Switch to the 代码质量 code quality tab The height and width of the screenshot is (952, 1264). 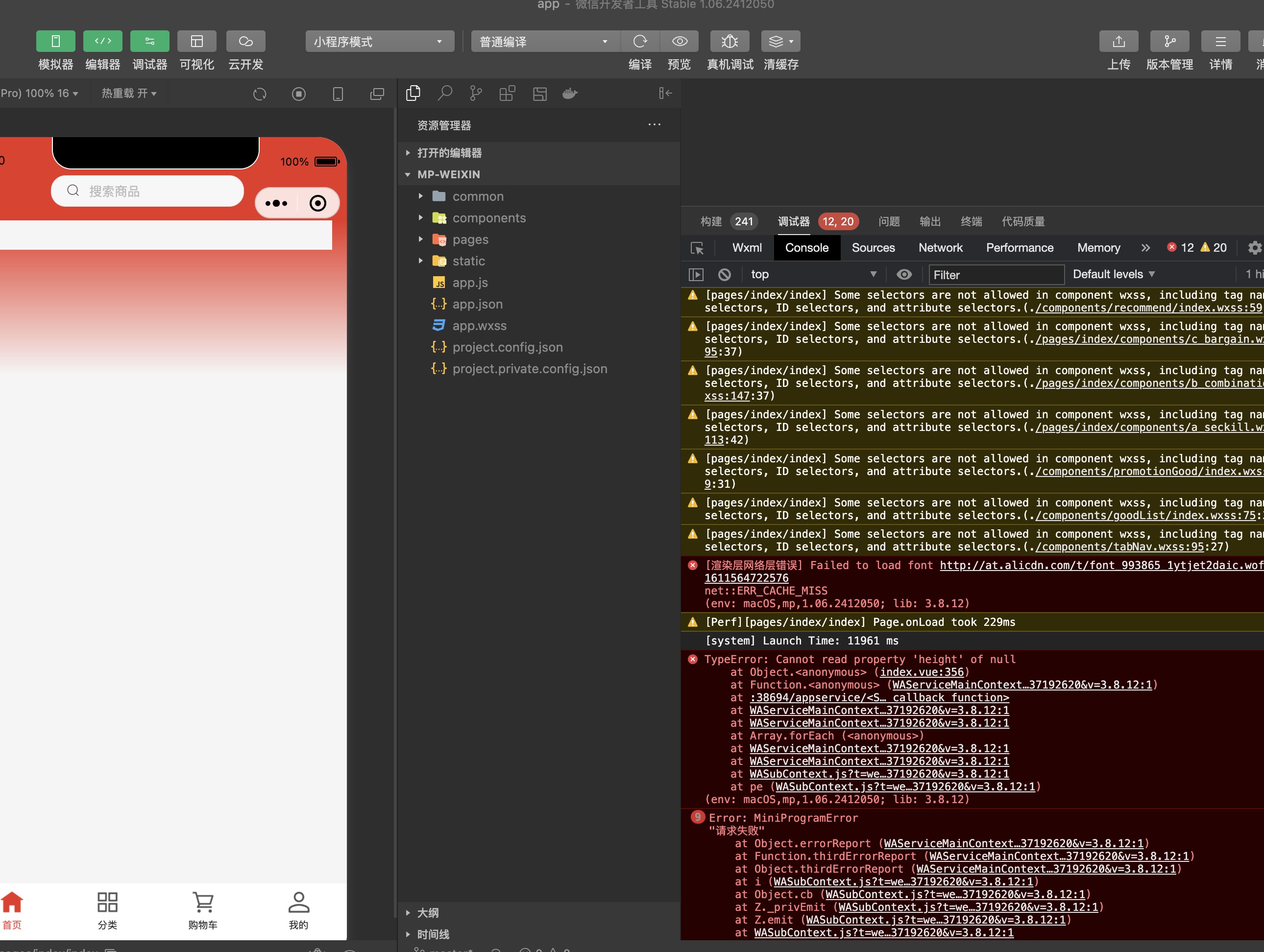click(x=1023, y=221)
